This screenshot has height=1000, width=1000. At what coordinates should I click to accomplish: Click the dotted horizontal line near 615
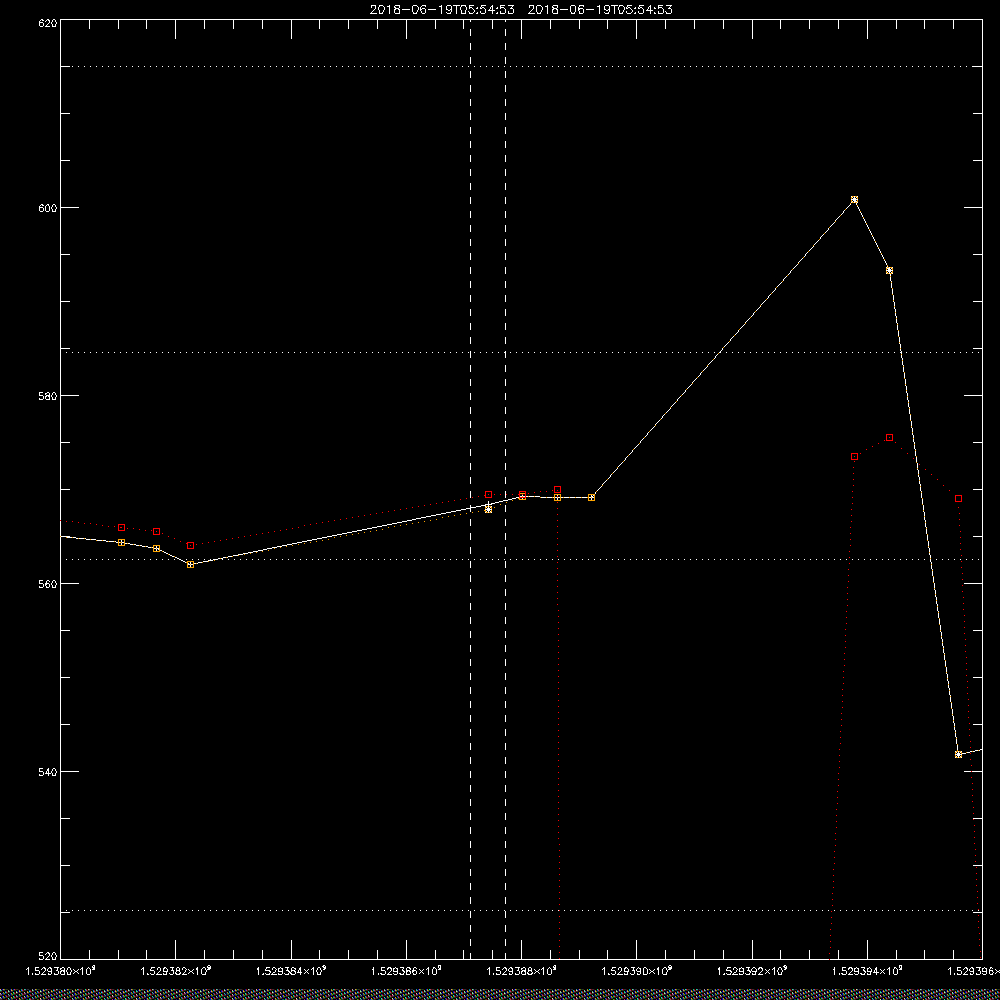pos(521,66)
